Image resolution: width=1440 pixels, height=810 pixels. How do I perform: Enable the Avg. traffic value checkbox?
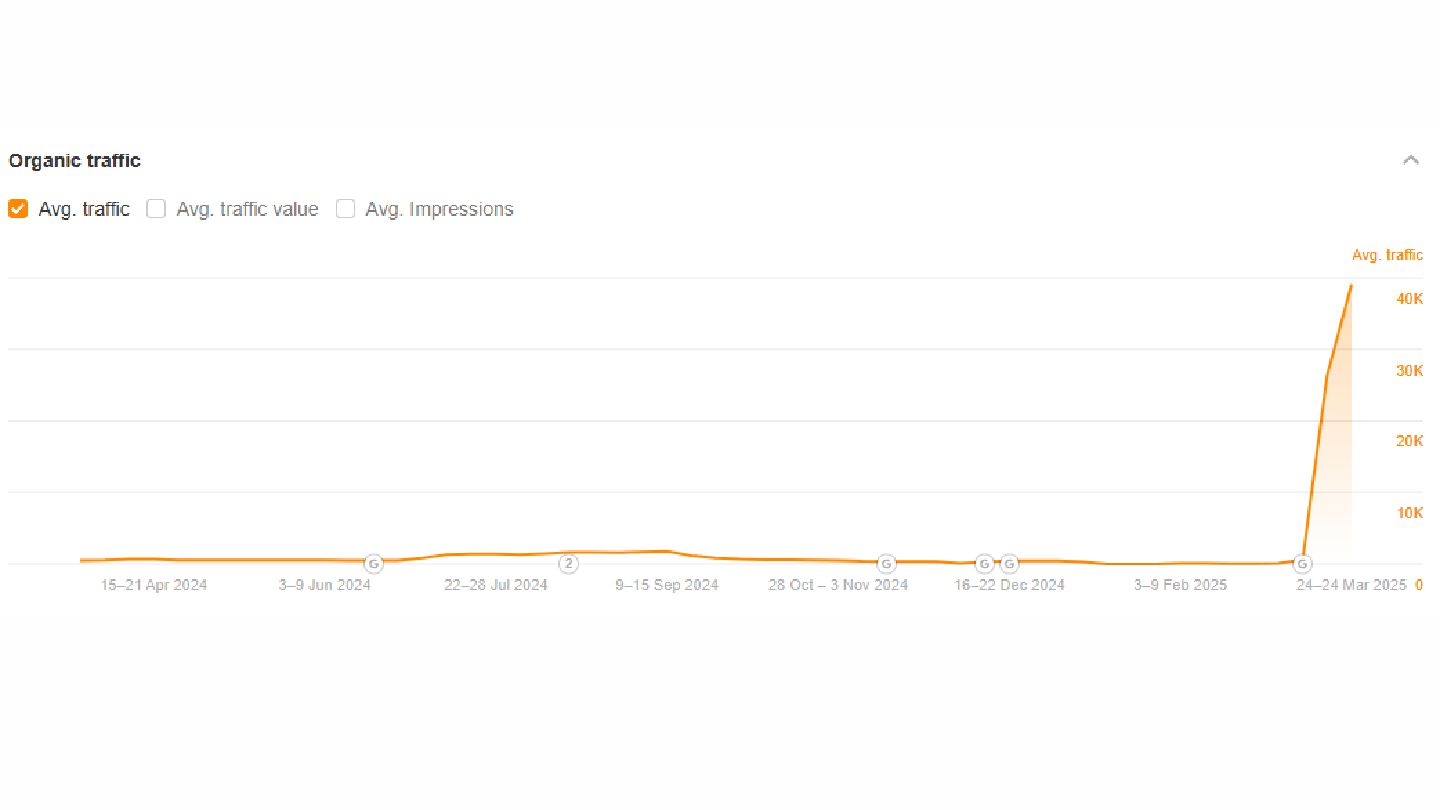tap(156, 209)
